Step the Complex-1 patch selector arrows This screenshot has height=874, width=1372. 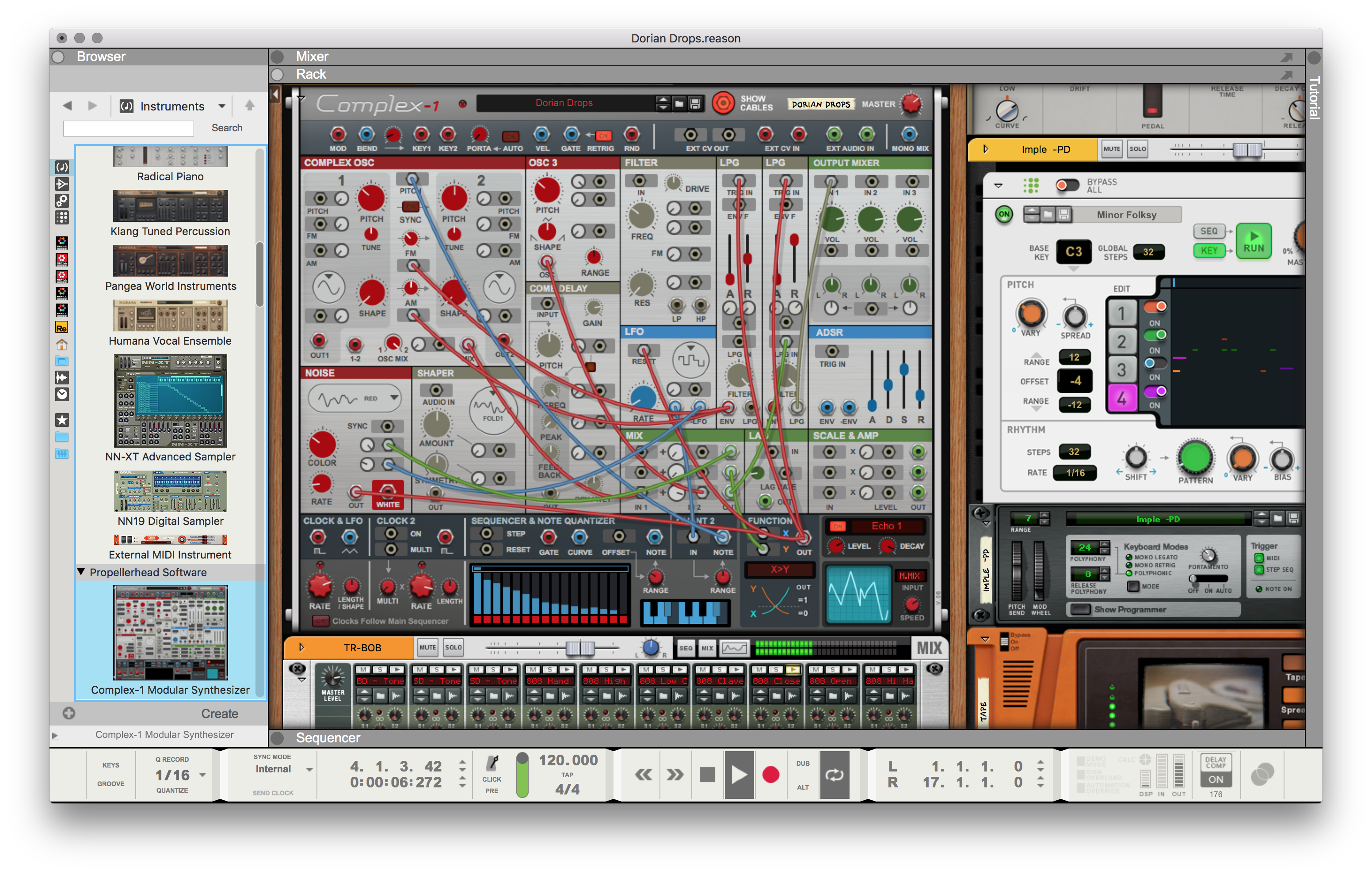pyautogui.click(x=662, y=103)
